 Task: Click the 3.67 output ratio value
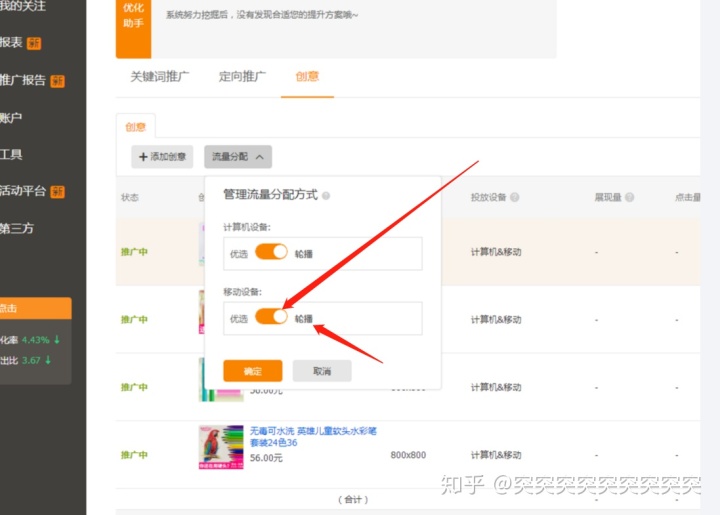pyautogui.click(x=31, y=360)
